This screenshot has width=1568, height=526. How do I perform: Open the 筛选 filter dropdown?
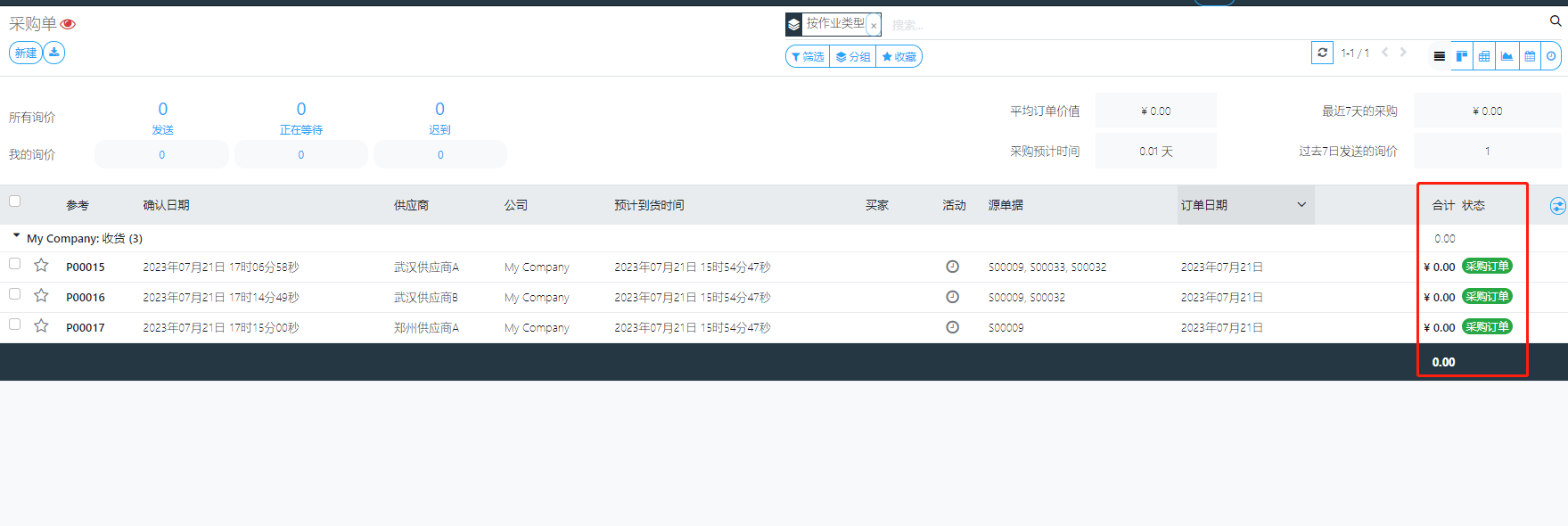click(808, 57)
